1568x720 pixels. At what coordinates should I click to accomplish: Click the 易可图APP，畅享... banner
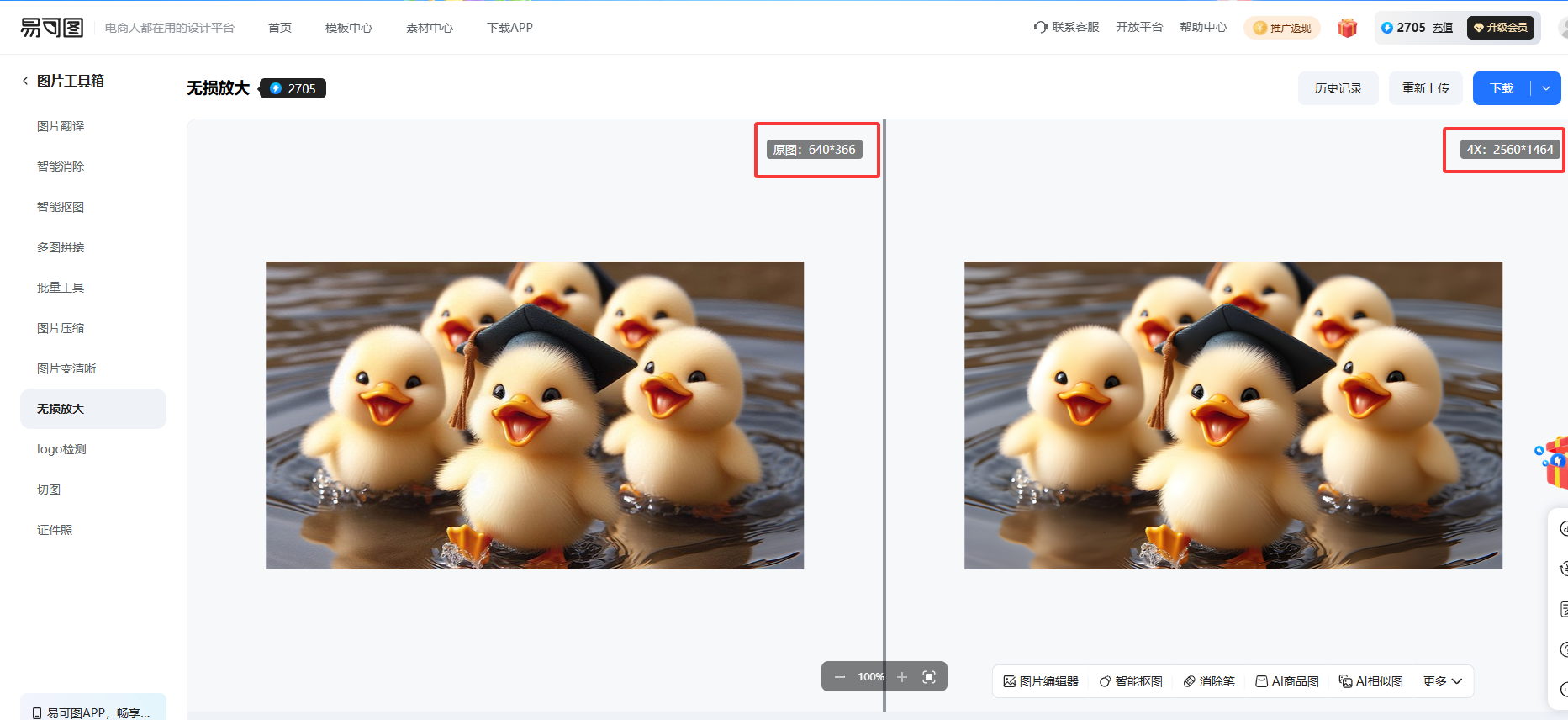pyautogui.click(x=93, y=707)
